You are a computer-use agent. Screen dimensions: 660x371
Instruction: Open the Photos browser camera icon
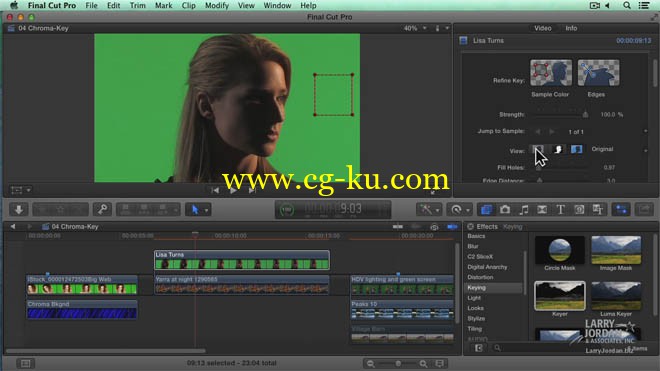click(505, 209)
